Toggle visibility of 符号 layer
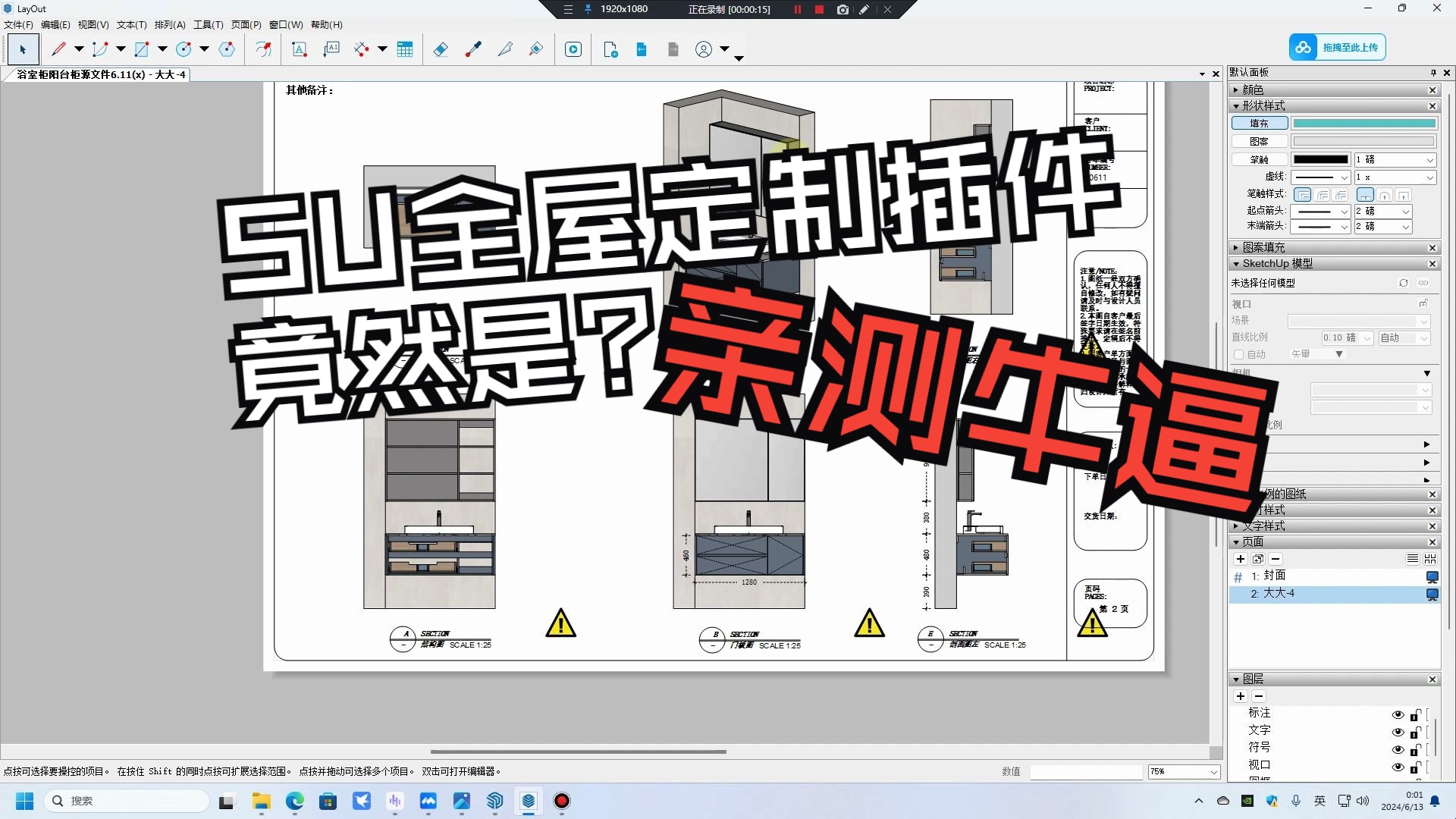1456x819 pixels. (1398, 749)
